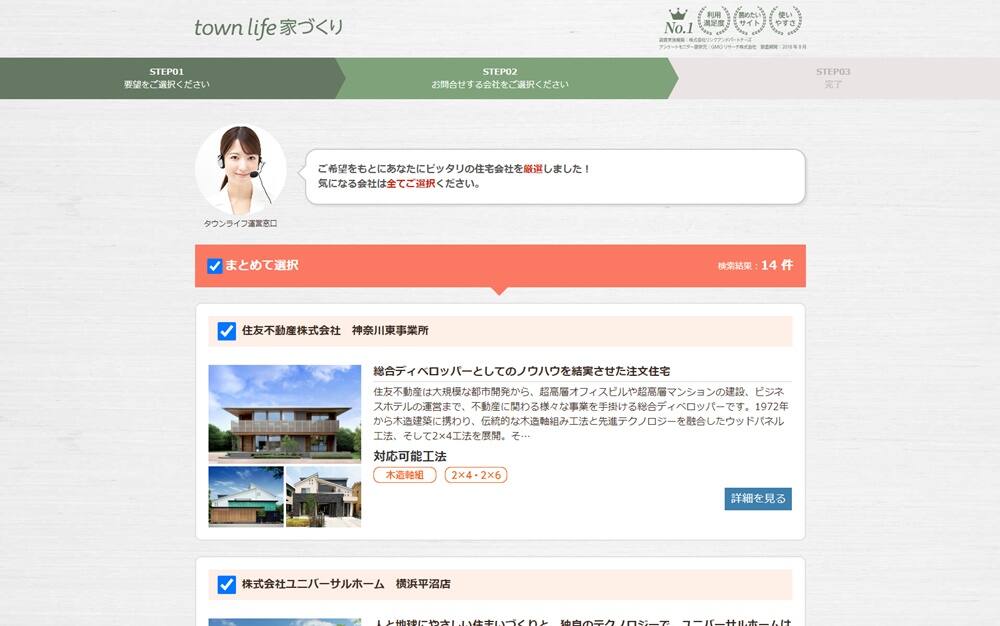Click the 詳細を見る button

[x=758, y=498]
